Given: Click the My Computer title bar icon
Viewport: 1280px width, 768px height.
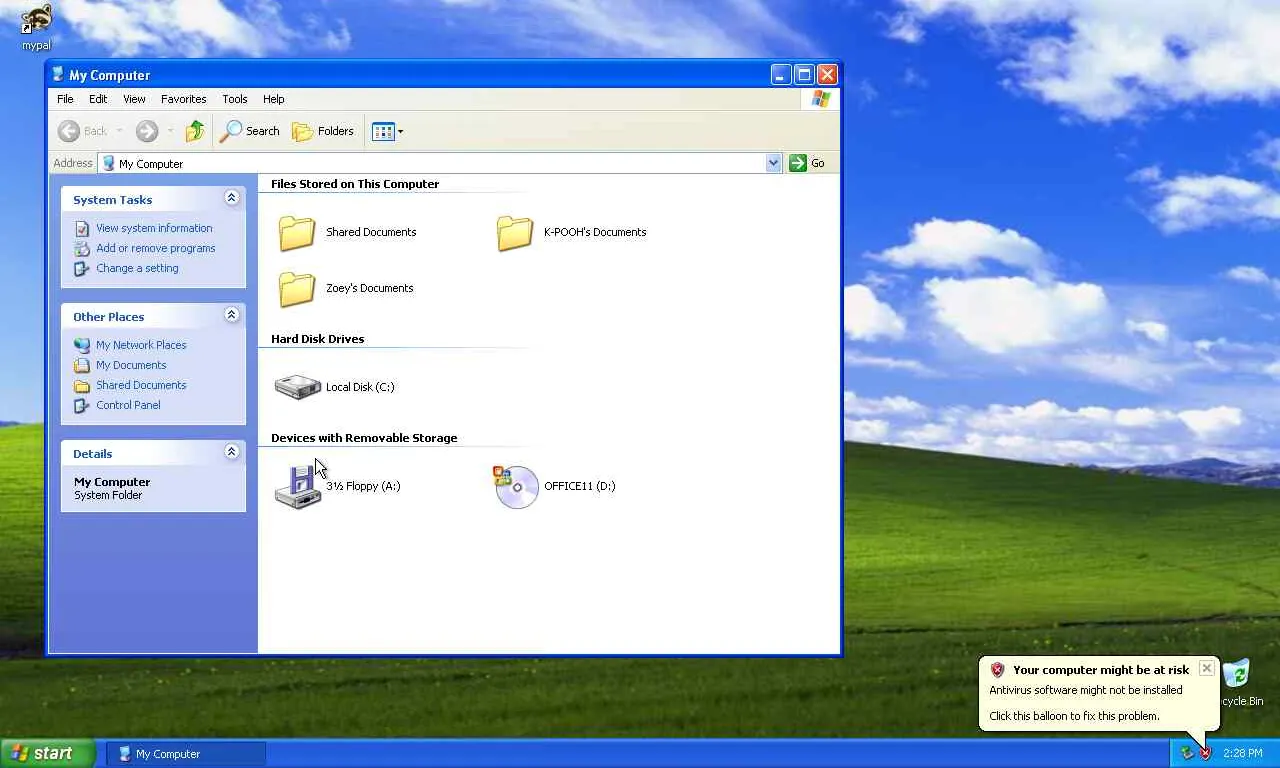Looking at the screenshot, I should click(x=58, y=75).
